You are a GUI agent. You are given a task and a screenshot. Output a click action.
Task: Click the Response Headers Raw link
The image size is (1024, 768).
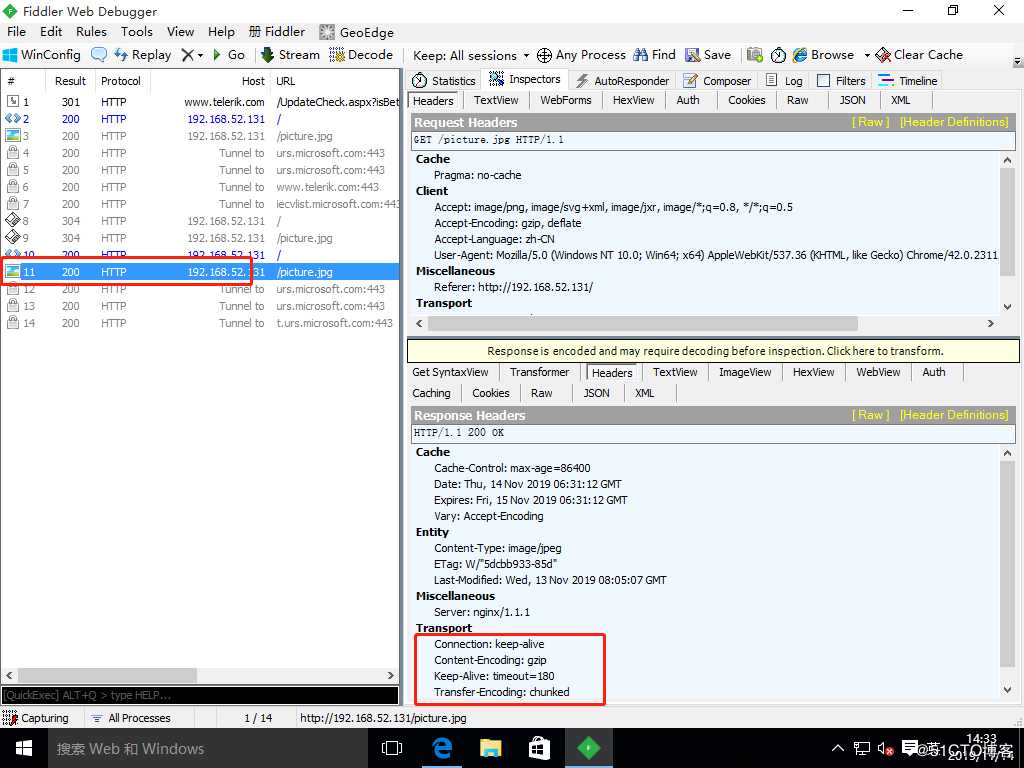point(871,415)
